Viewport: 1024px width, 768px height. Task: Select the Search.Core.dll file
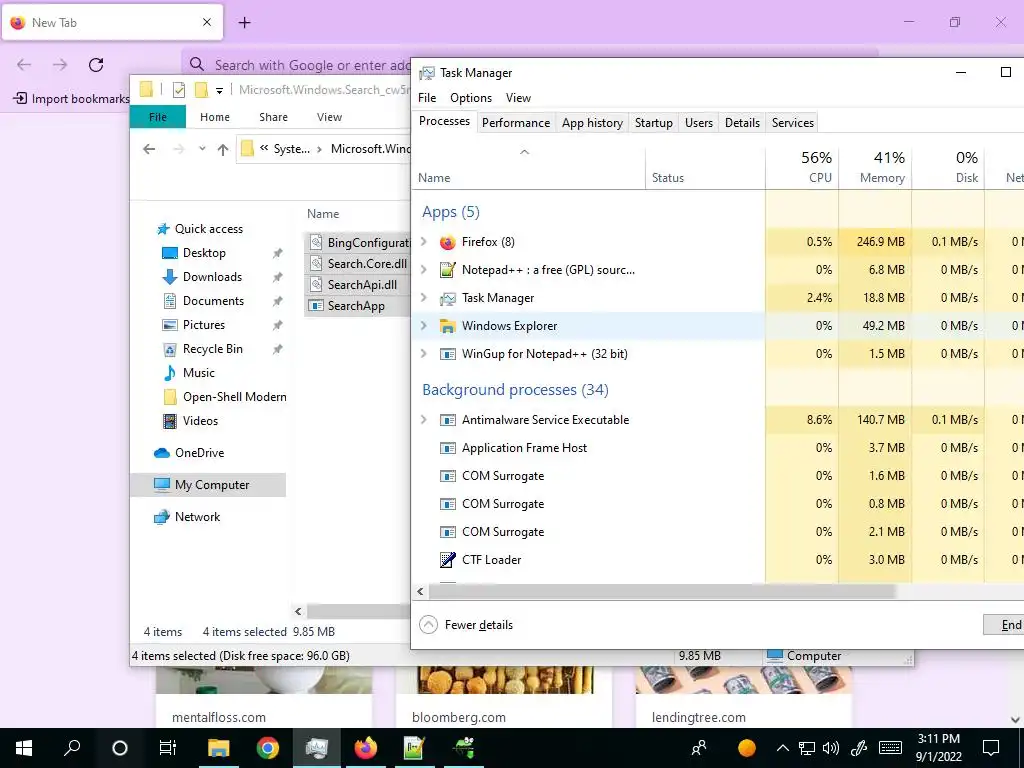(x=357, y=264)
